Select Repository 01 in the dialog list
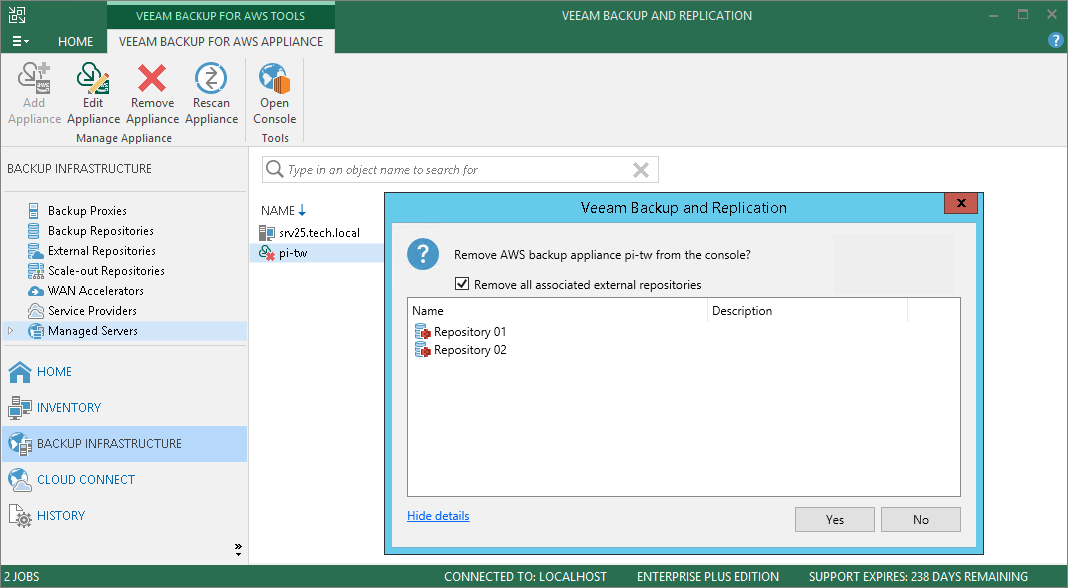Viewport: 1068px width, 588px height. [x=470, y=332]
